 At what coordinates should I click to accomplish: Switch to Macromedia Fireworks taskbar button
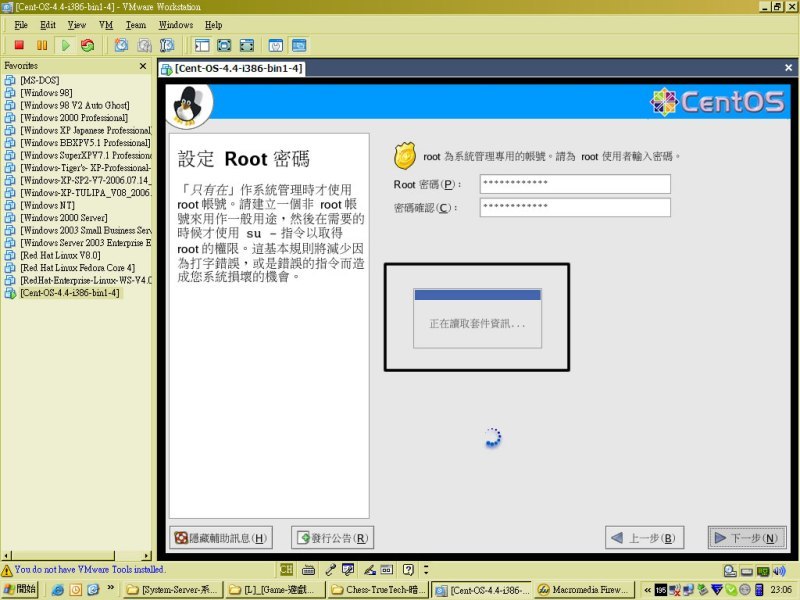(584, 590)
